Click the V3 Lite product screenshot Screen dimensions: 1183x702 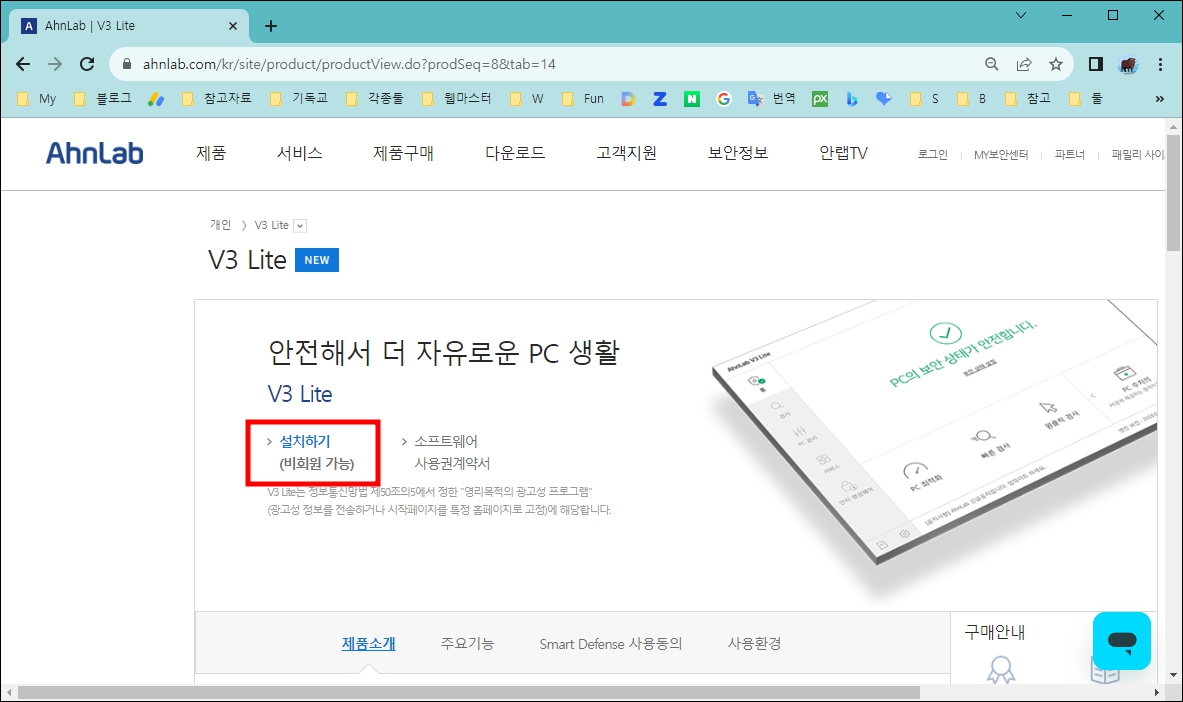pyautogui.click(x=934, y=440)
